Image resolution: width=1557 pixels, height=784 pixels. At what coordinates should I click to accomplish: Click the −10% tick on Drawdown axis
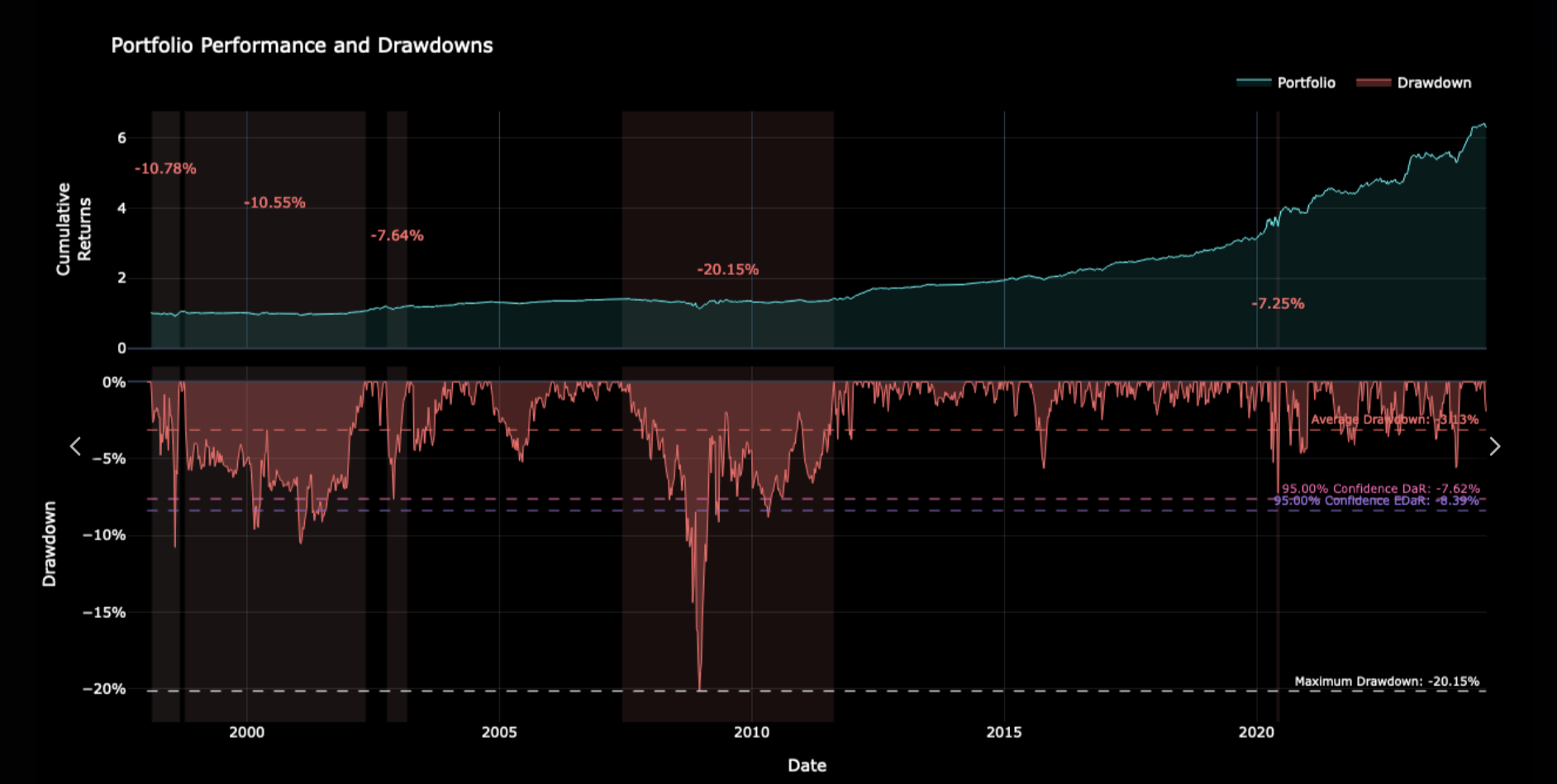tap(104, 535)
